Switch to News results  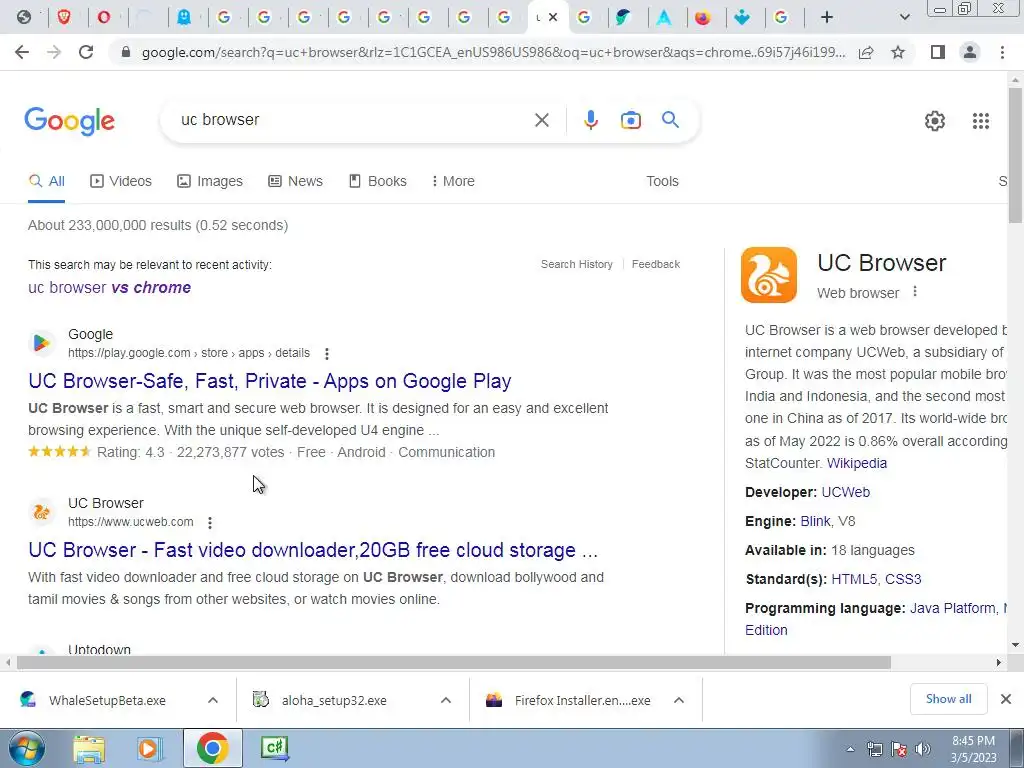(x=295, y=182)
